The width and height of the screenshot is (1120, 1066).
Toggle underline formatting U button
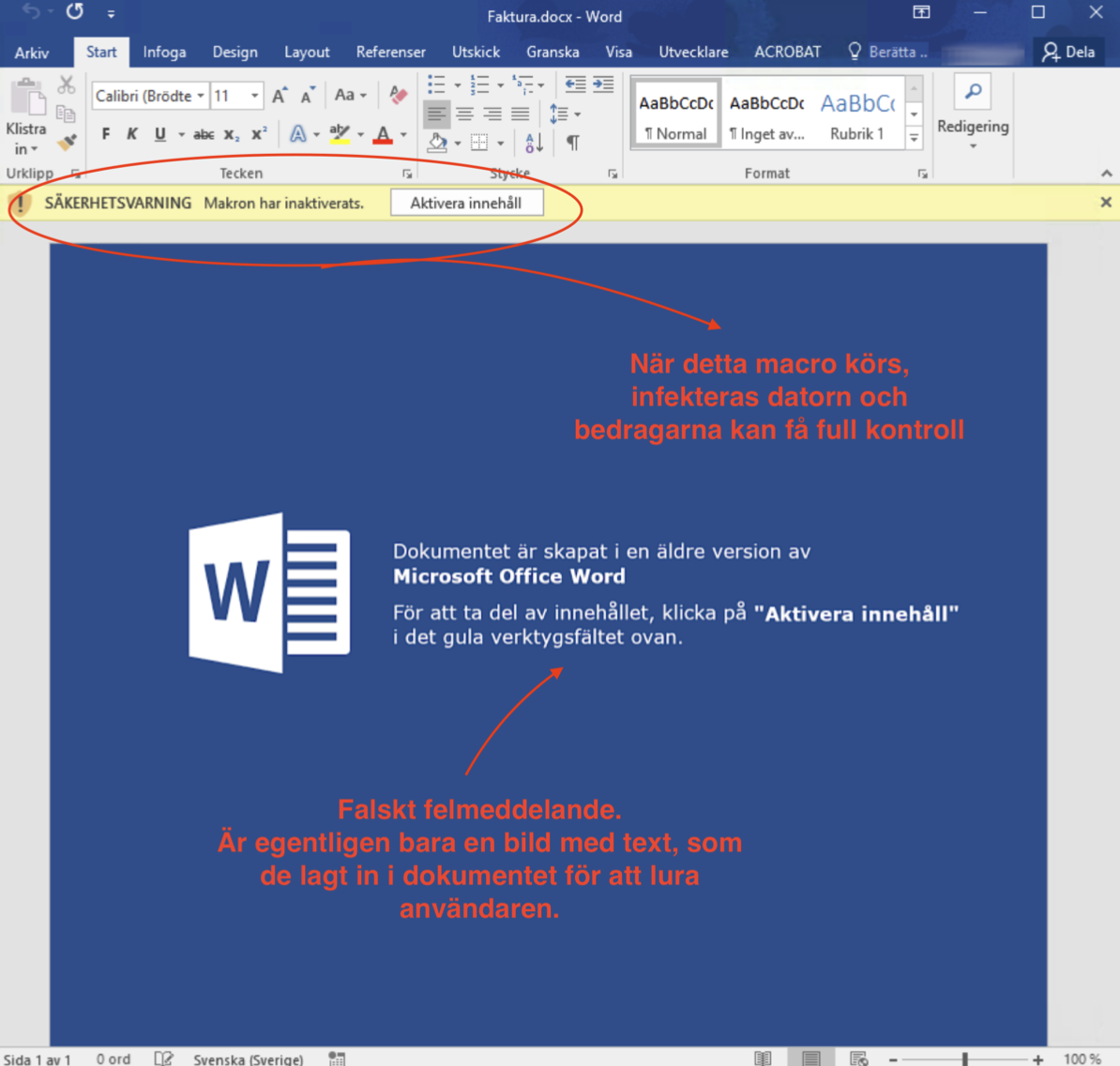[x=160, y=134]
